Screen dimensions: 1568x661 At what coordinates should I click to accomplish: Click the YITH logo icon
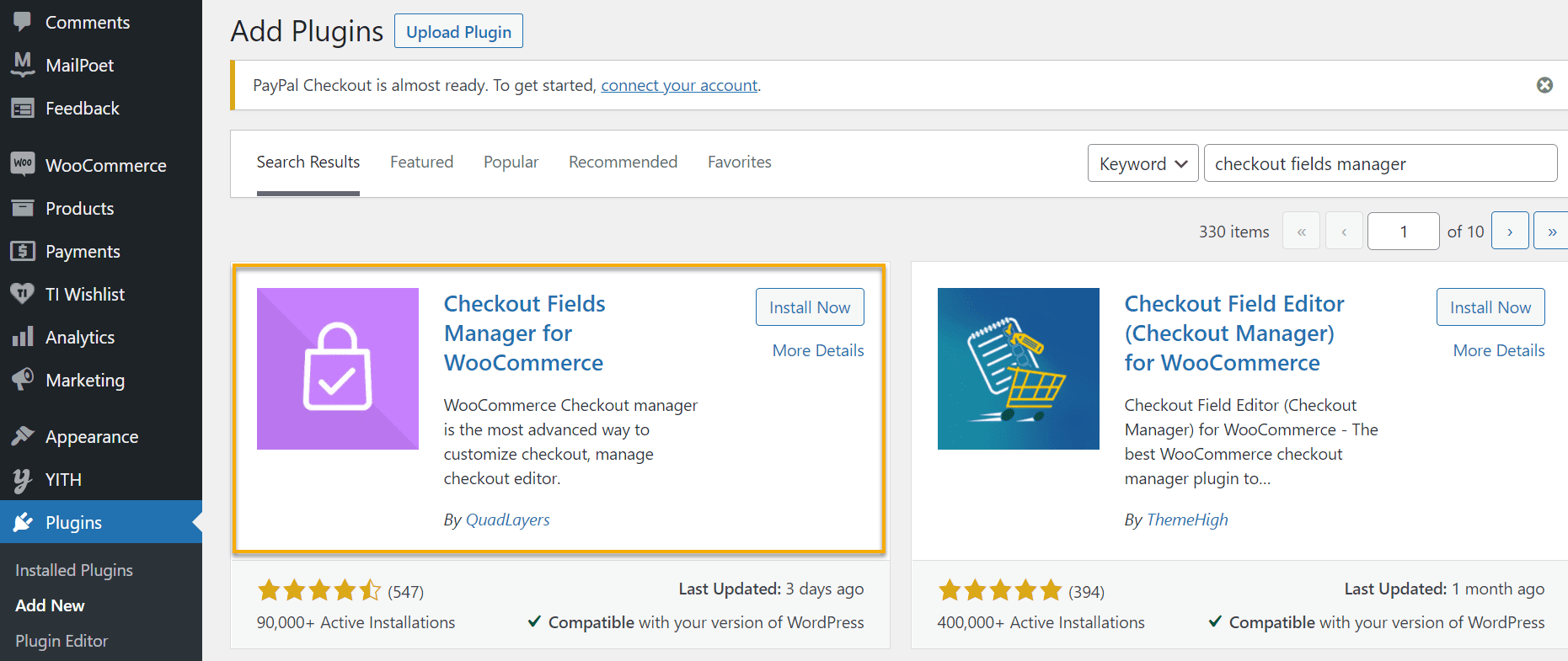[23, 480]
